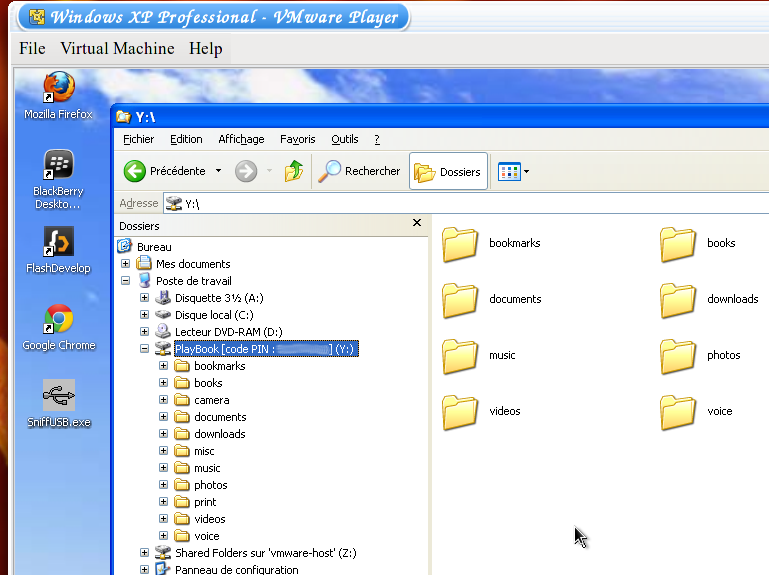The image size is (769, 575).
Task: Expand the print folder node
Action: tap(163, 502)
